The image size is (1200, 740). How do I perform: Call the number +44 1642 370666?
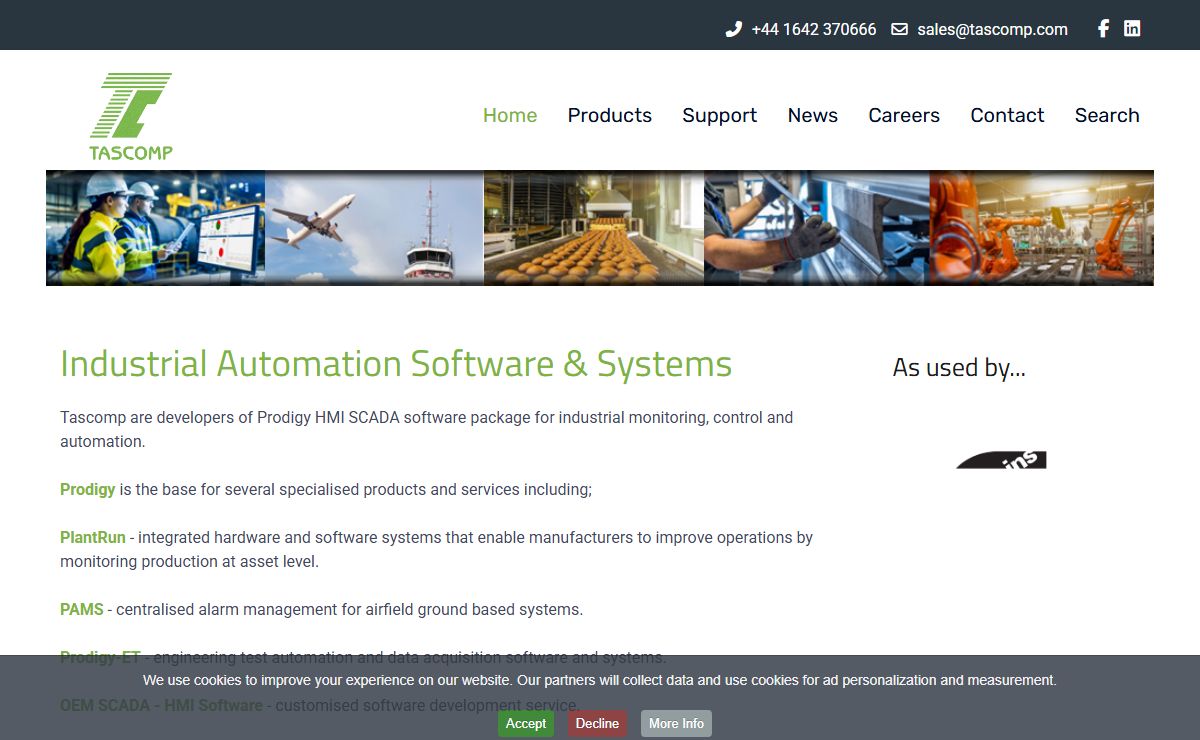814,29
